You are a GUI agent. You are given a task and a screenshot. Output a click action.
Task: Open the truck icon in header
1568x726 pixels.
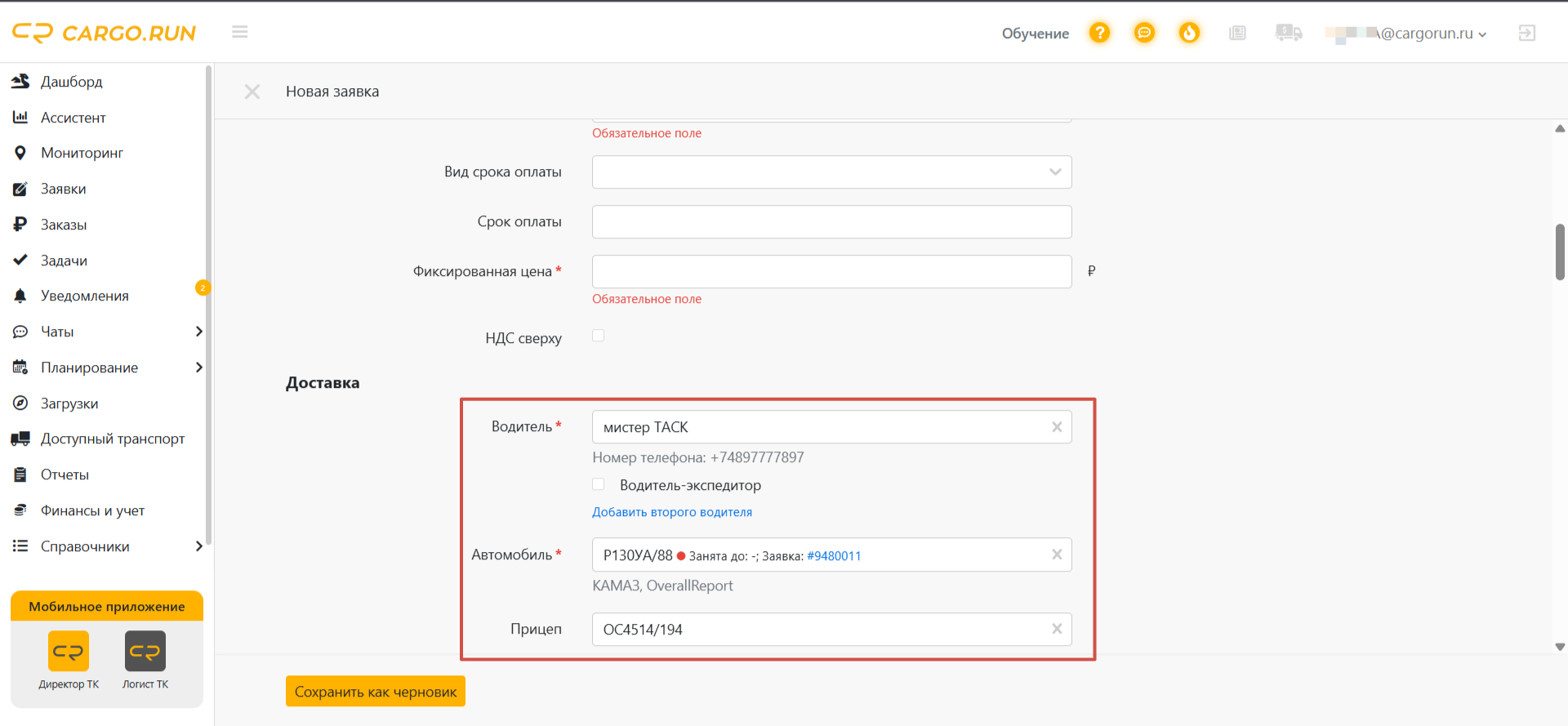(x=1288, y=33)
